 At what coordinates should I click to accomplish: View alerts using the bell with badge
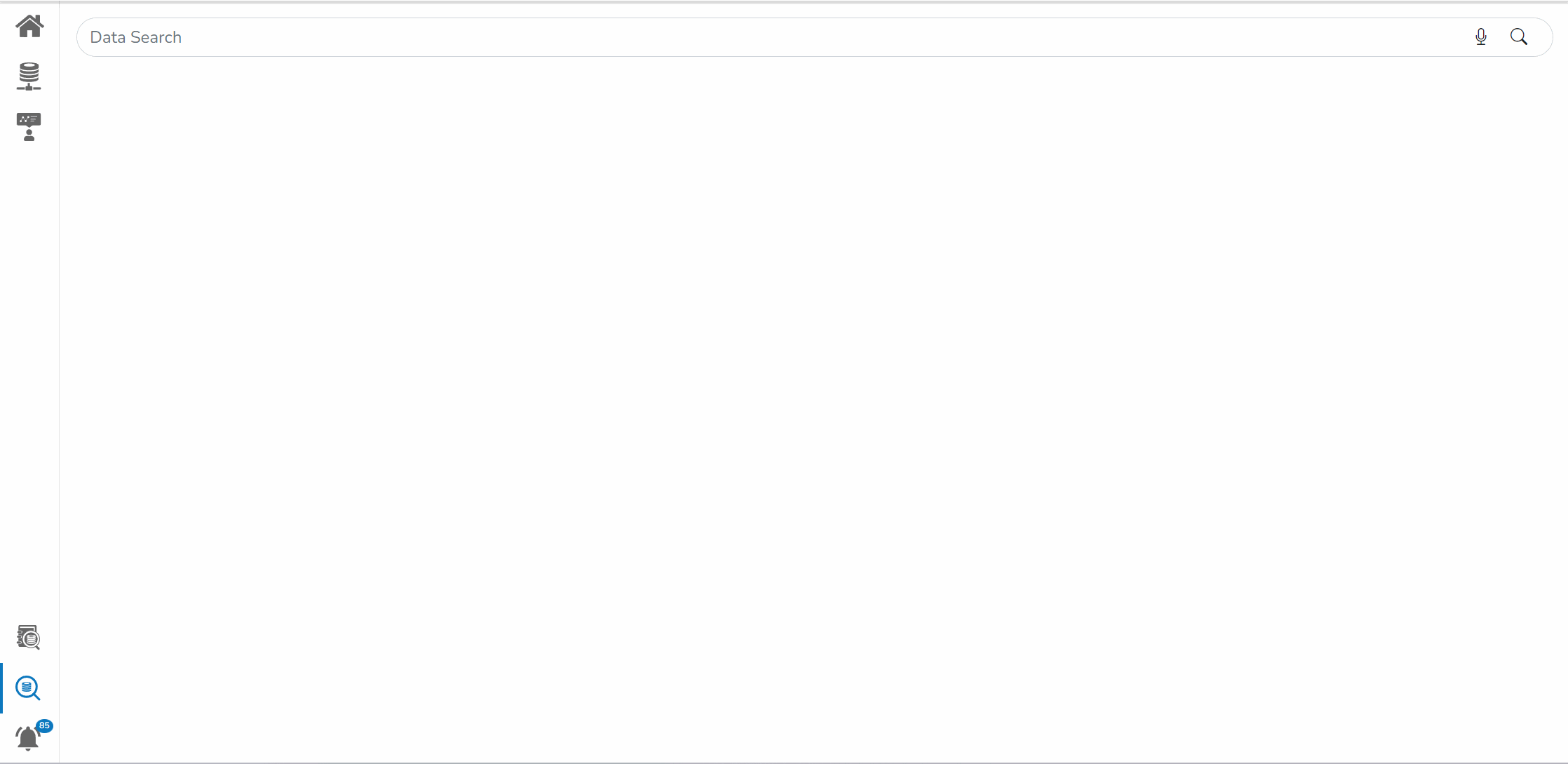28,738
